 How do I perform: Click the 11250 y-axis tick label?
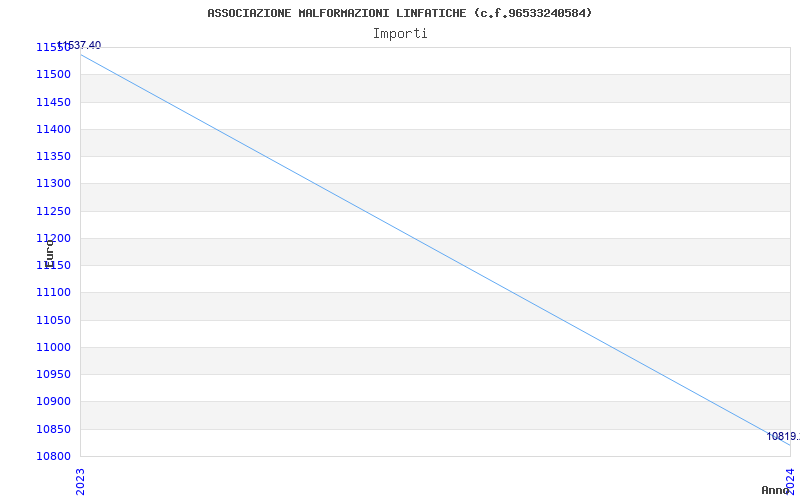pyautogui.click(x=53, y=211)
